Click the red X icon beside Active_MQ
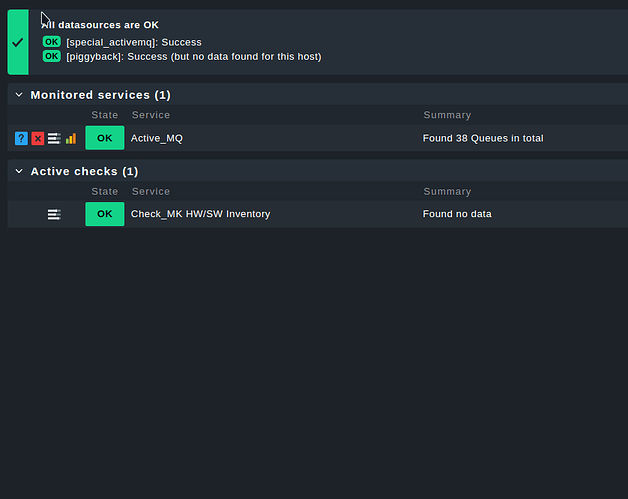628x499 pixels. (x=37, y=138)
